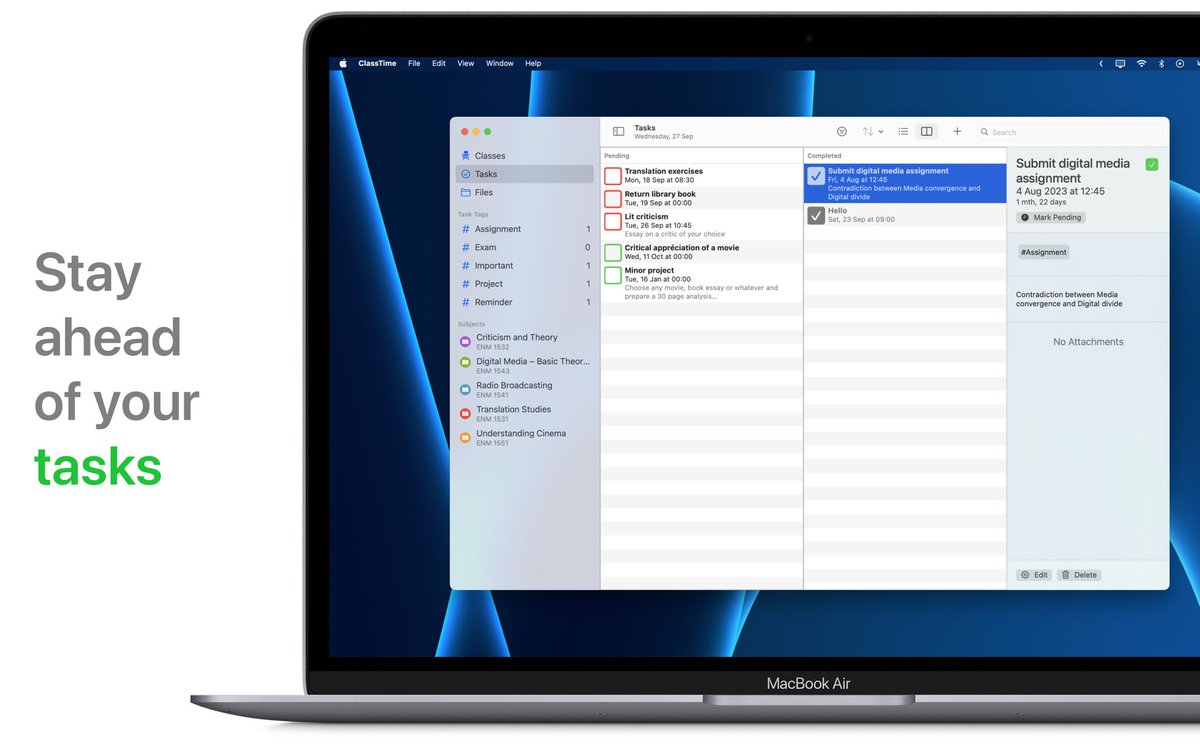This screenshot has height=750, width=1200.
Task: Select Tasks in the sidebar
Action: coord(524,174)
